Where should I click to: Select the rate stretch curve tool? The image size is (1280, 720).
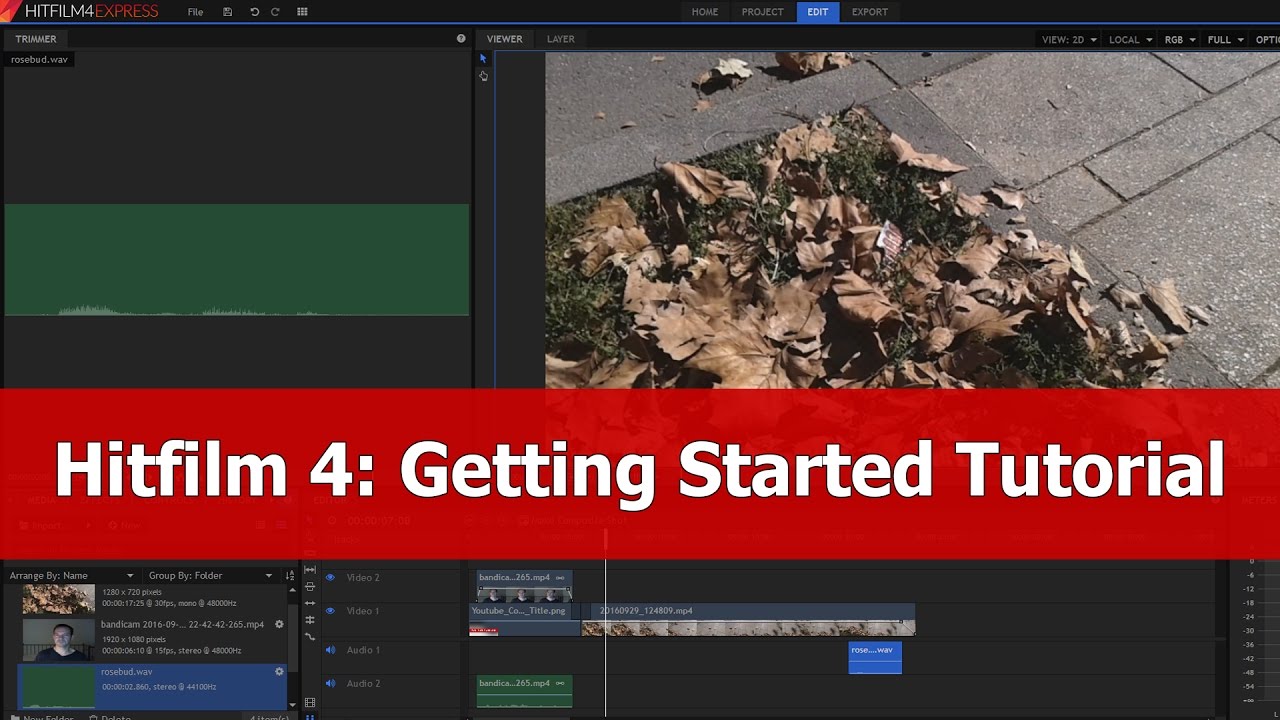(310, 636)
